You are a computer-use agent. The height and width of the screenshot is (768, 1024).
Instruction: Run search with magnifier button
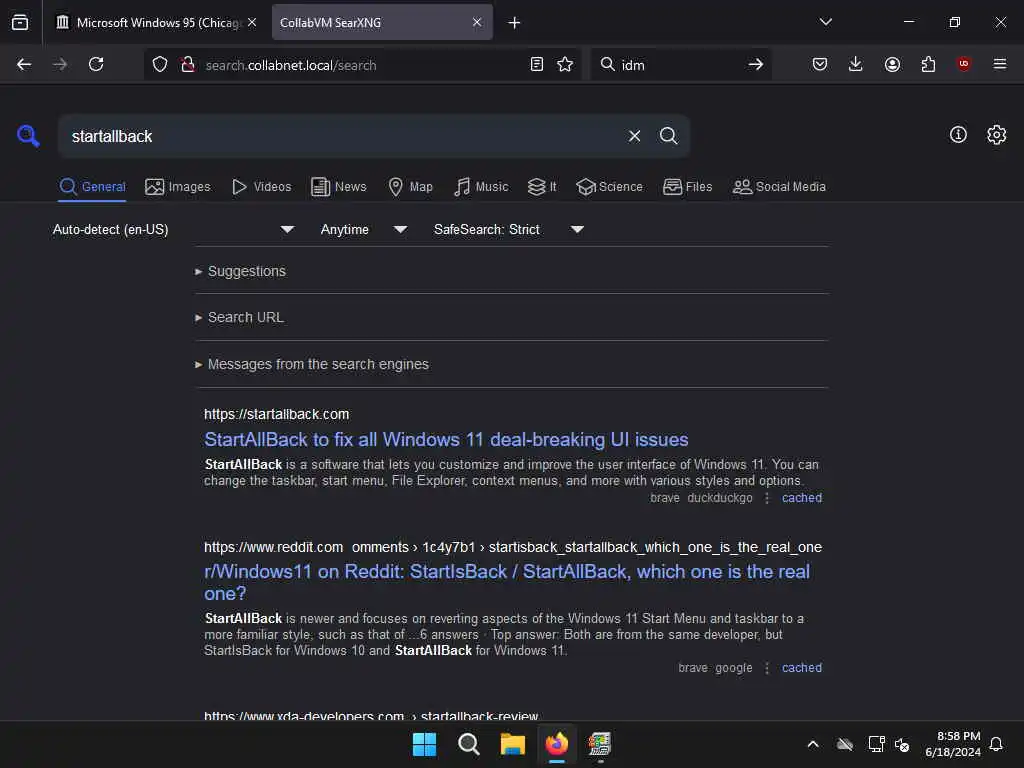(668, 136)
